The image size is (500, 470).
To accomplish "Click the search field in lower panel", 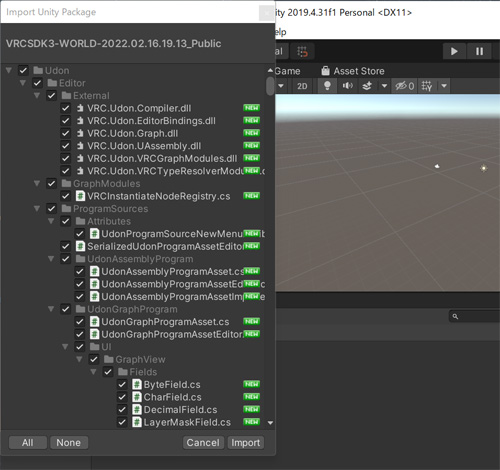I will pos(475,316).
